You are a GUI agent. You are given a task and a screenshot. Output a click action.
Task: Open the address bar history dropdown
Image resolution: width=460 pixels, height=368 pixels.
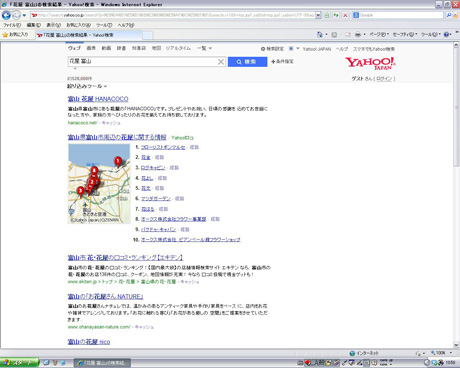(318, 15)
